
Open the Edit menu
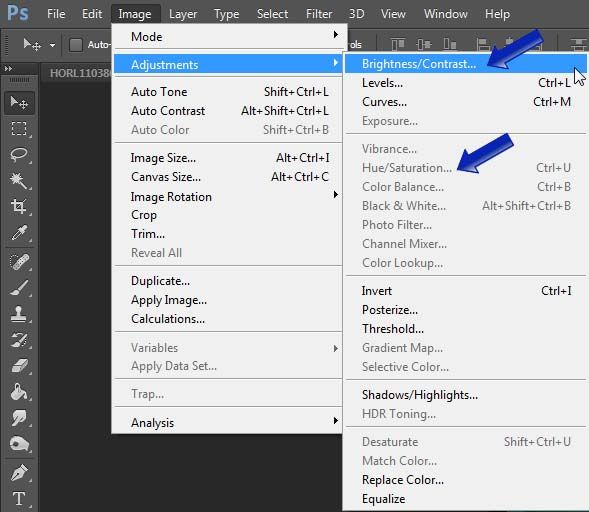[92, 14]
